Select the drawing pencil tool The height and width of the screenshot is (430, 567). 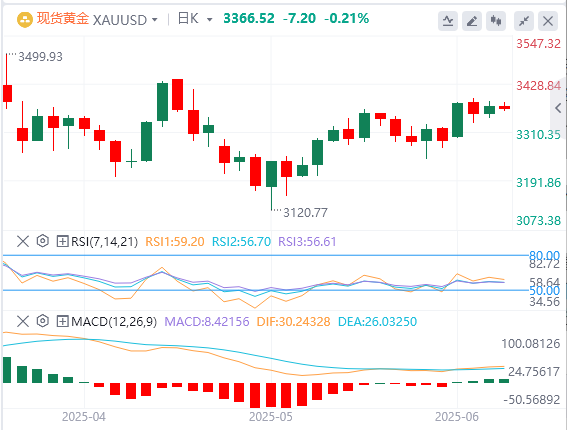[x=472, y=21]
